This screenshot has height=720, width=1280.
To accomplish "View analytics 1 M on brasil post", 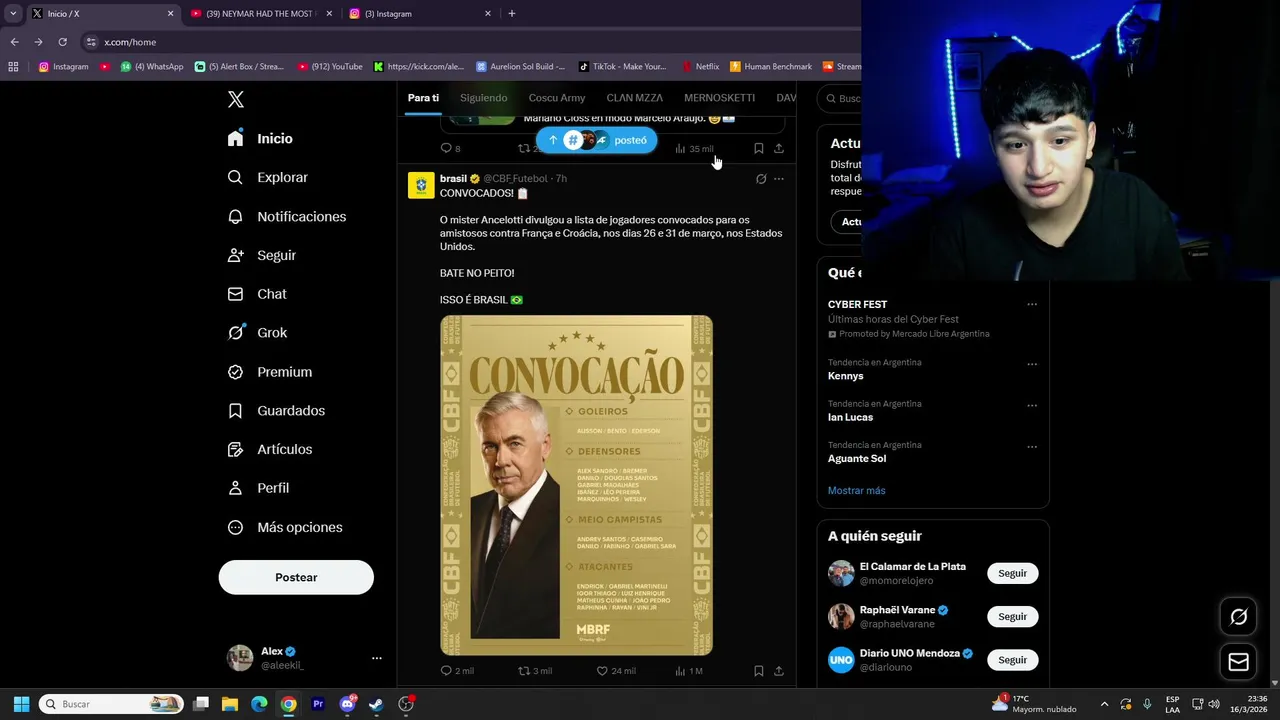I will coord(689,671).
